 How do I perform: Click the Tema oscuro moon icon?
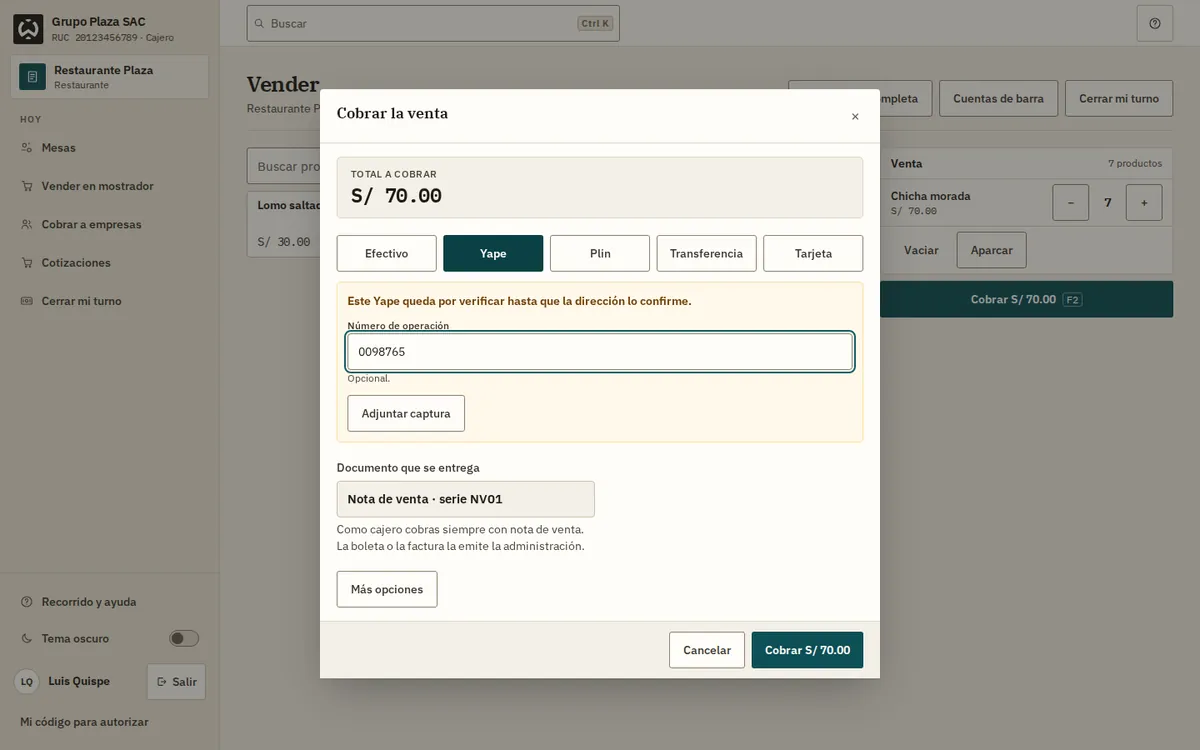click(27, 638)
